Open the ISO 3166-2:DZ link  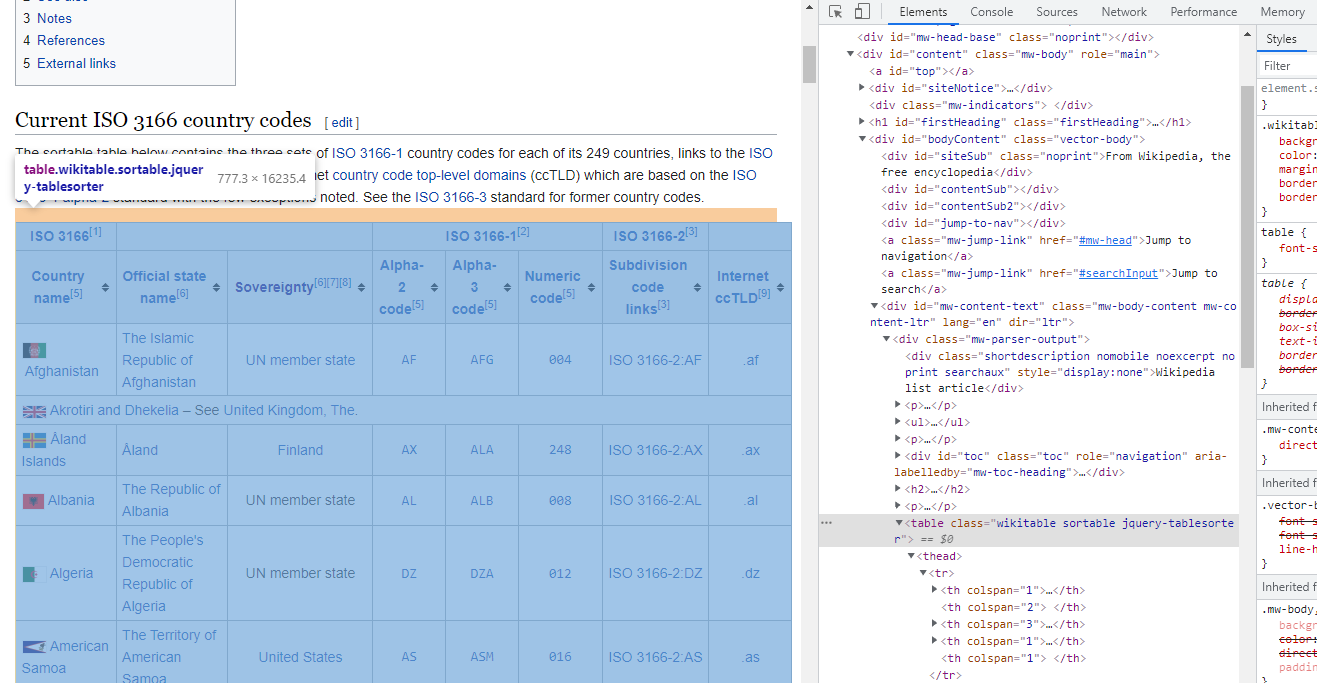click(656, 573)
